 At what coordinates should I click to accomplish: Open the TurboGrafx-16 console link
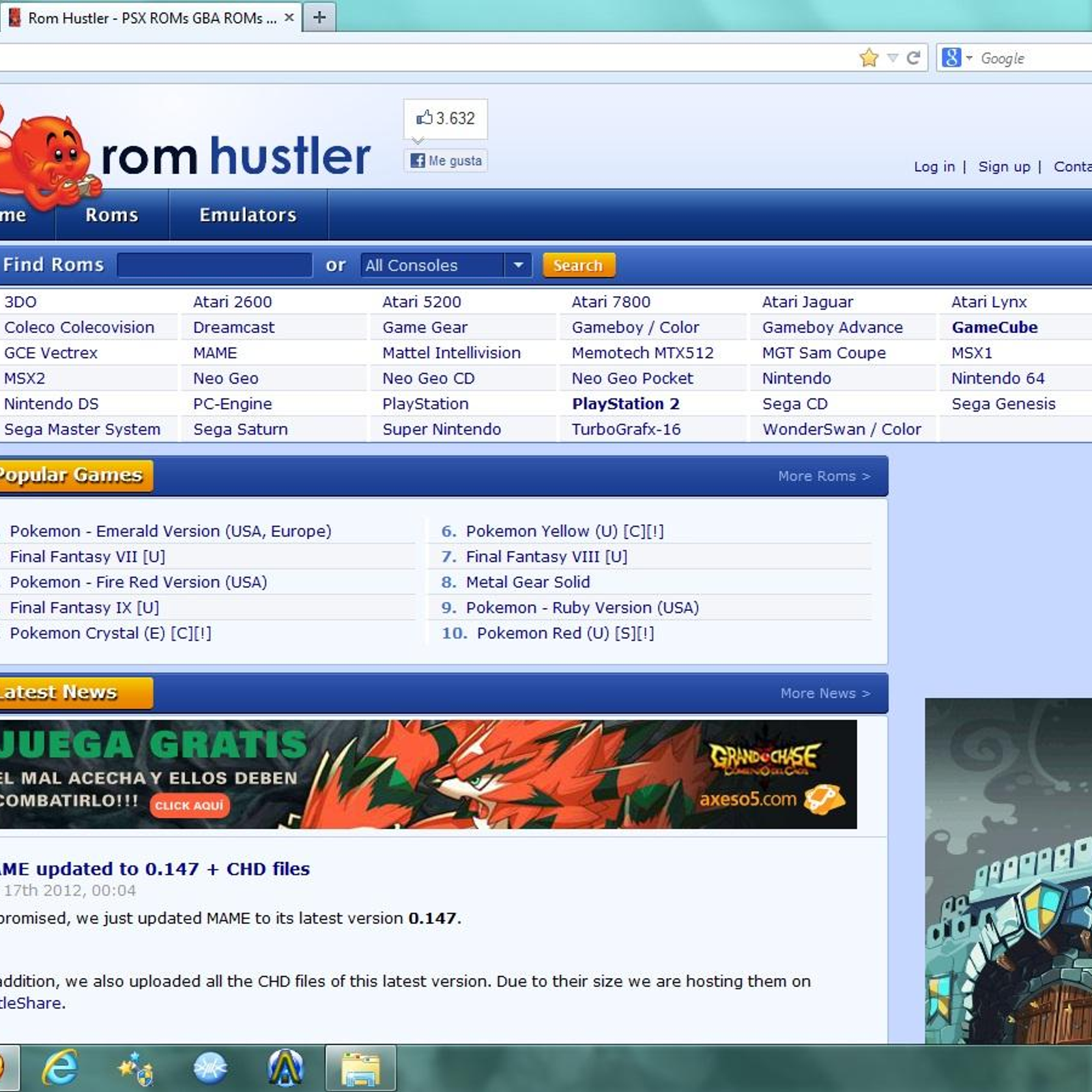coord(626,429)
